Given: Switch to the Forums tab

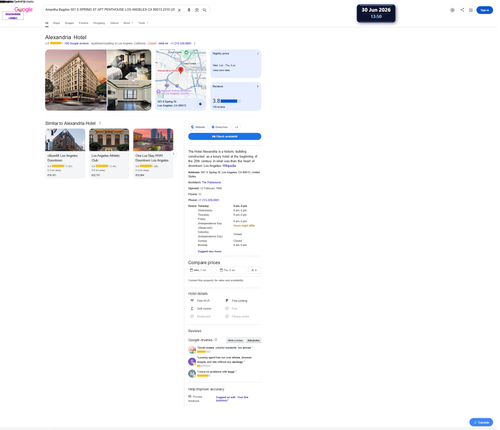Looking at the screenshot, I should coord(84,23).
